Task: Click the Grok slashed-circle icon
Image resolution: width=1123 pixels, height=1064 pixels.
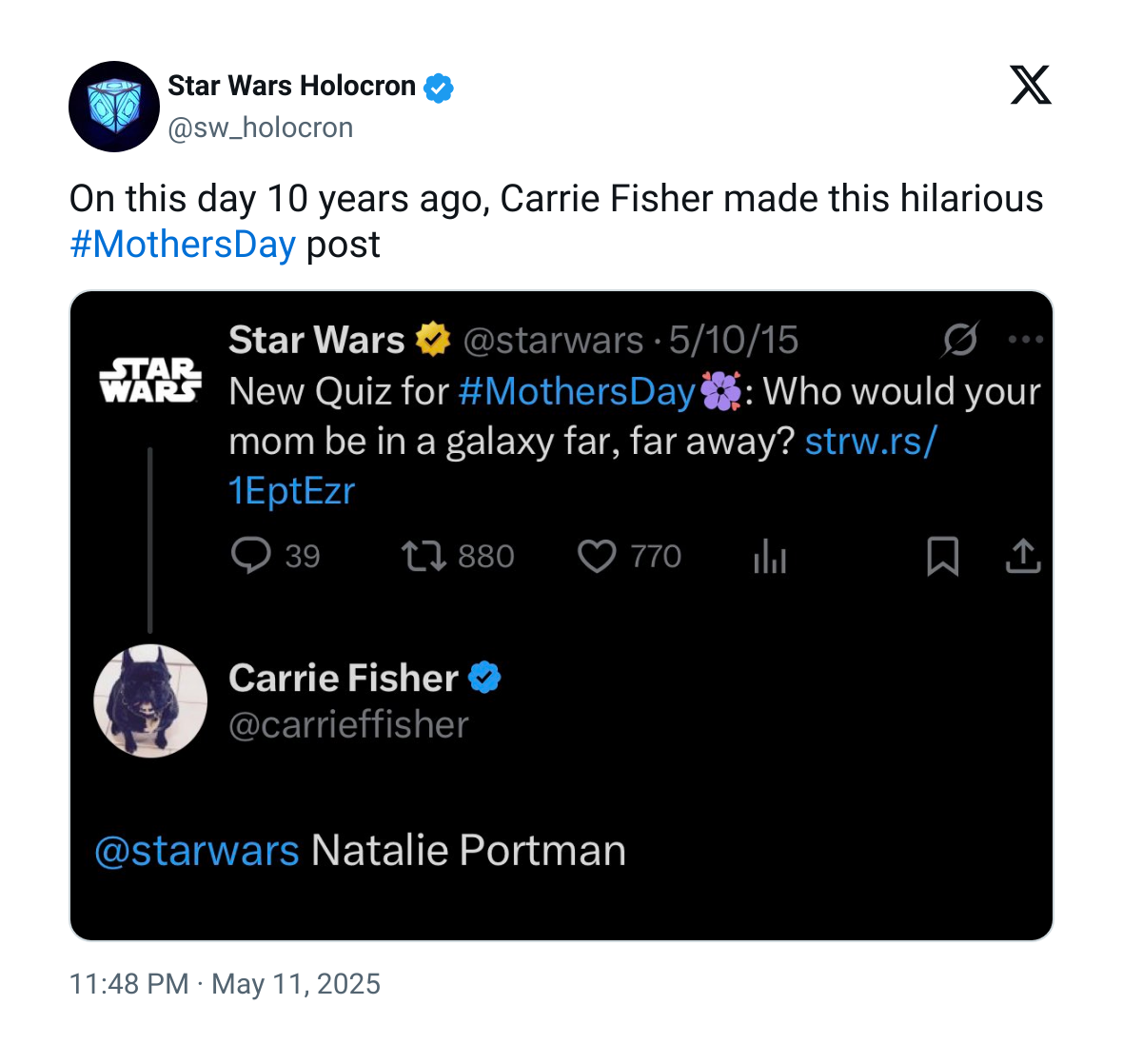Action: point(959,340)
